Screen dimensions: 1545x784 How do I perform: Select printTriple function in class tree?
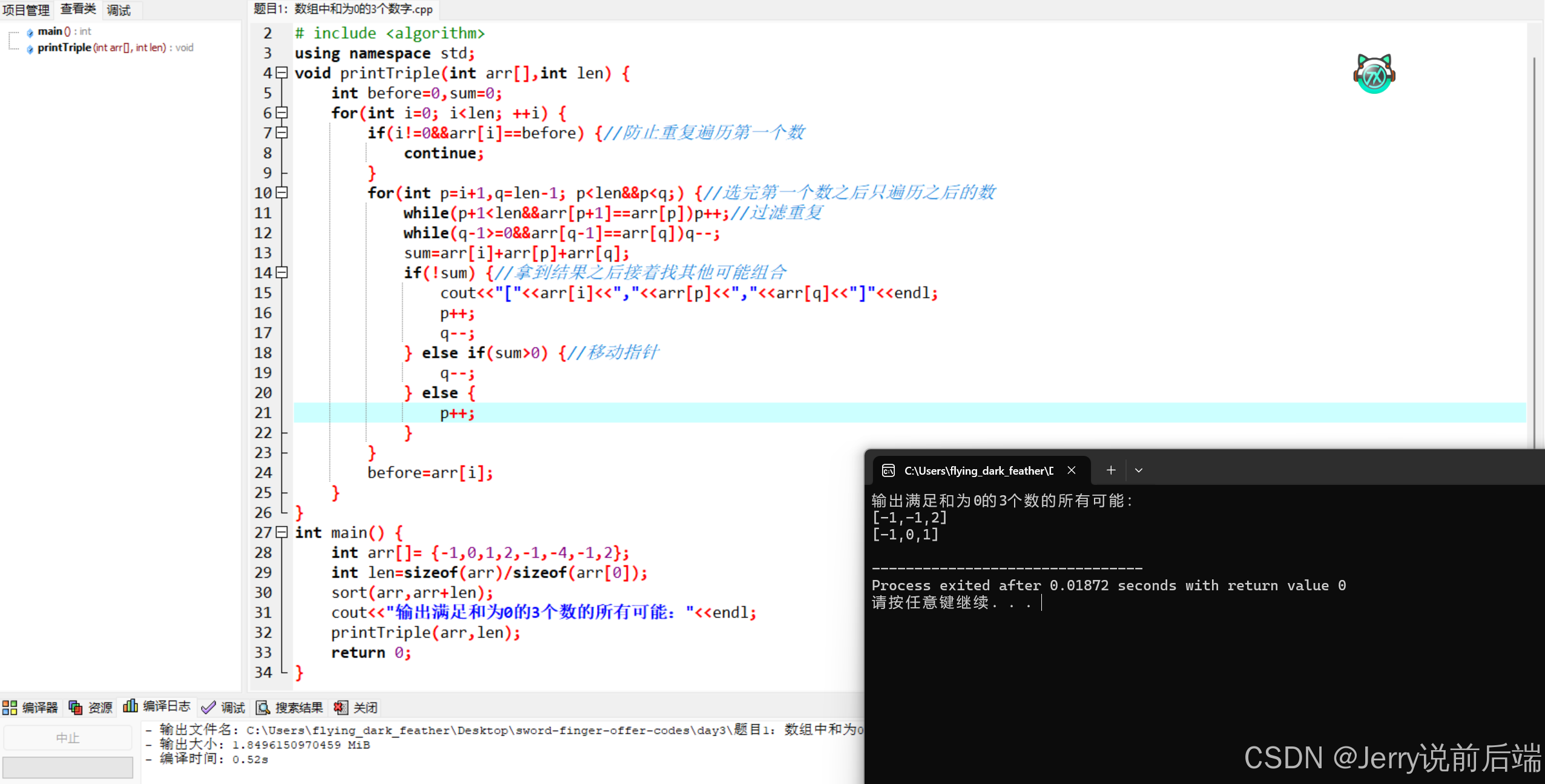click(x=64, y=48)
